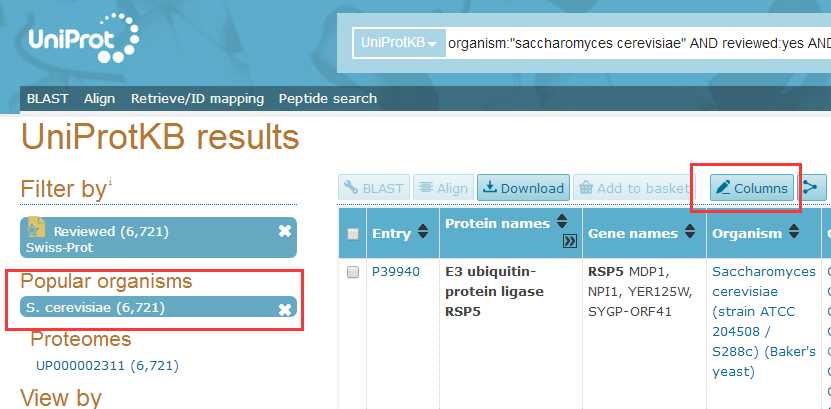Screen dimensions: 831x409
Task: Open the BLAST menu item
Action: (x=48, y=99)
